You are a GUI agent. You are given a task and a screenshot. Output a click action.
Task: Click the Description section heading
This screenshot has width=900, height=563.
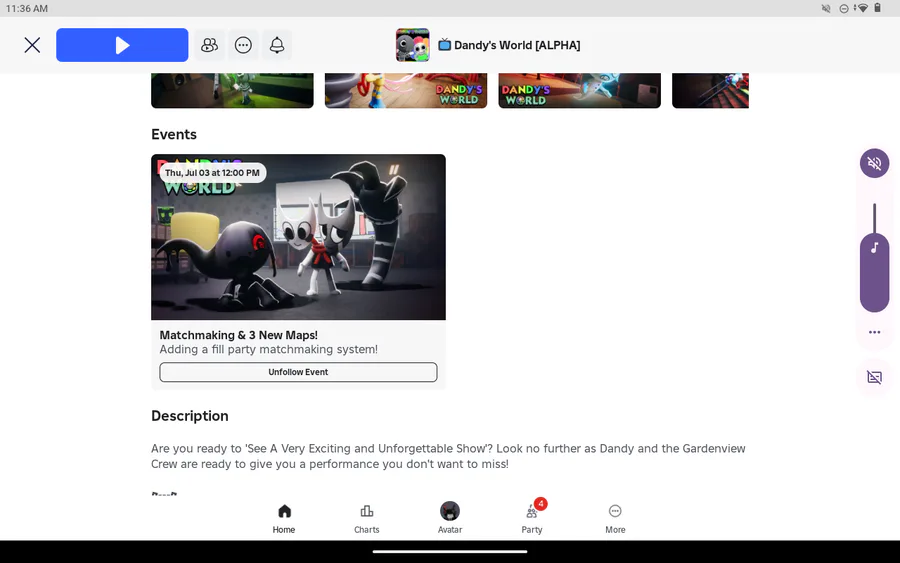click(190, 416)
